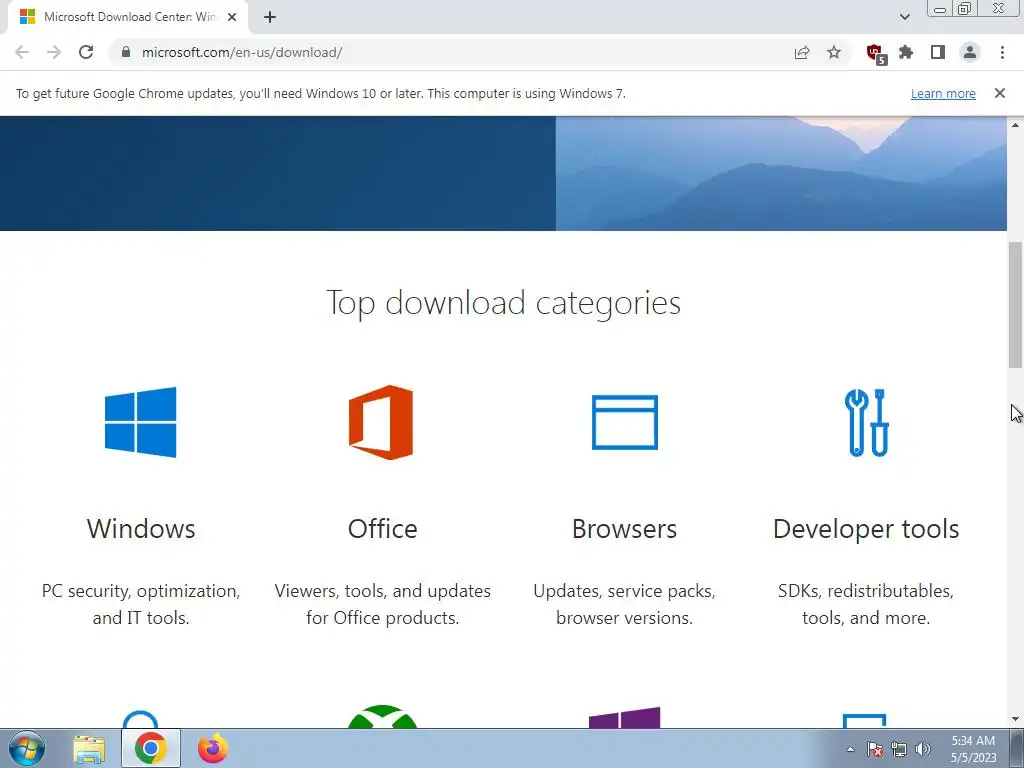View site information via lock icon

tap(126, 52)
